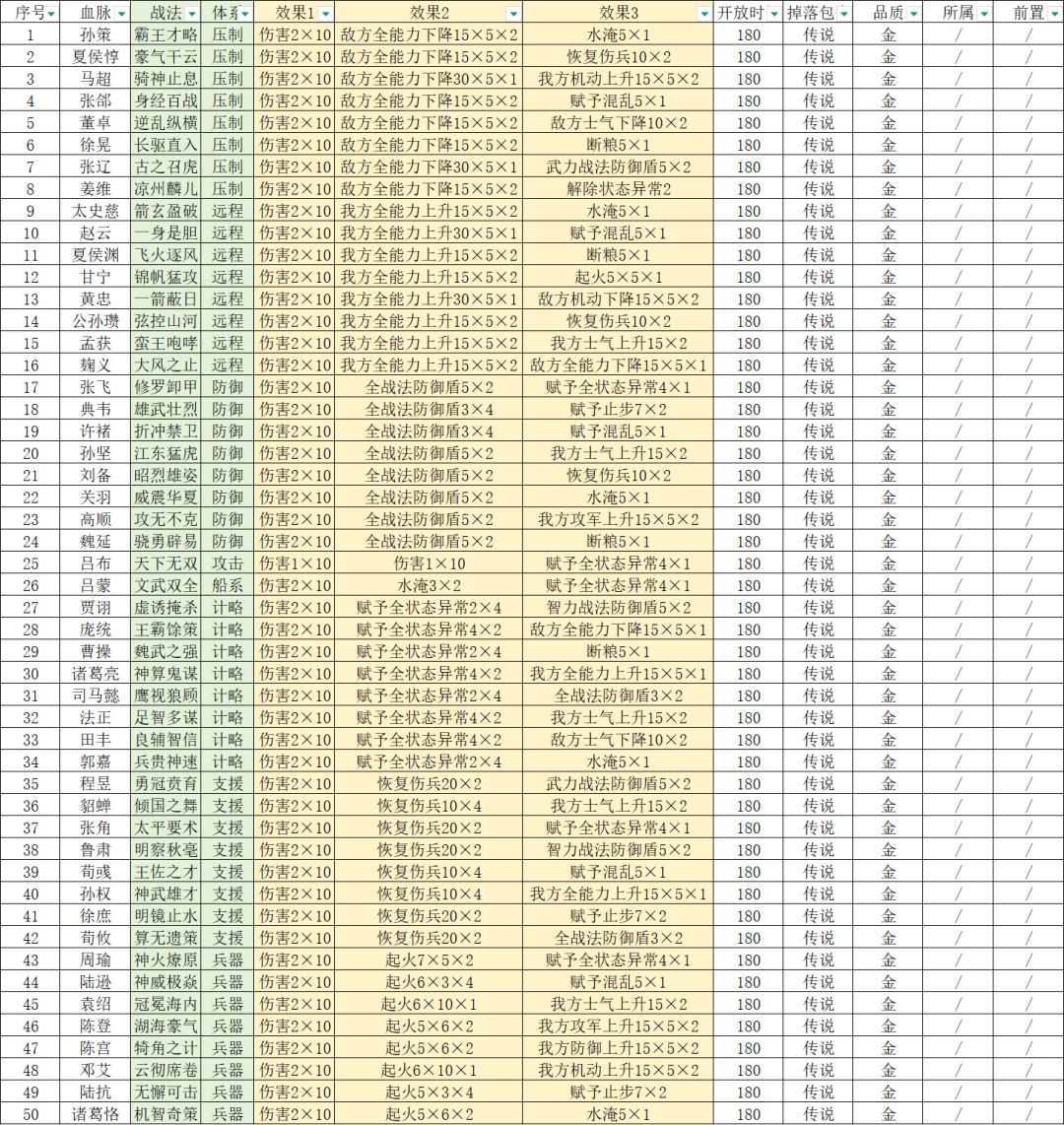The height and width of the screenshot is (1125, 1064).
Task: Select the 云彻席卷 tactic cell
Action: (166, 1069)
